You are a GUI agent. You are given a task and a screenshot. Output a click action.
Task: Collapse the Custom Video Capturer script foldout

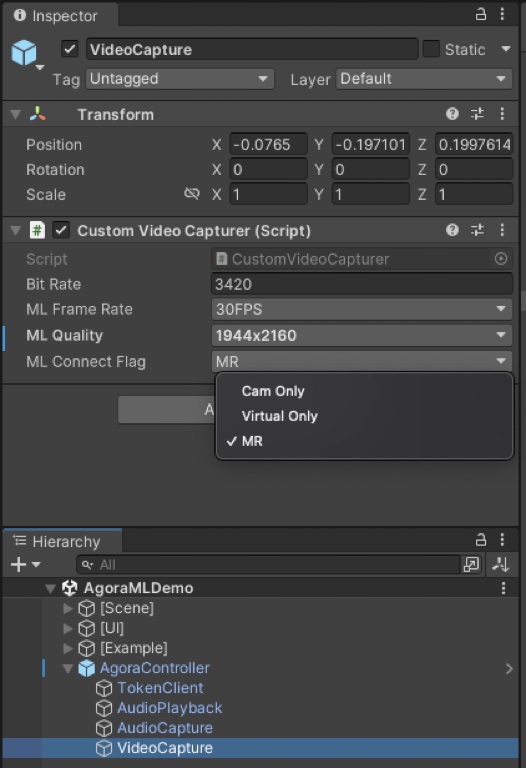(x=16, y=230)
